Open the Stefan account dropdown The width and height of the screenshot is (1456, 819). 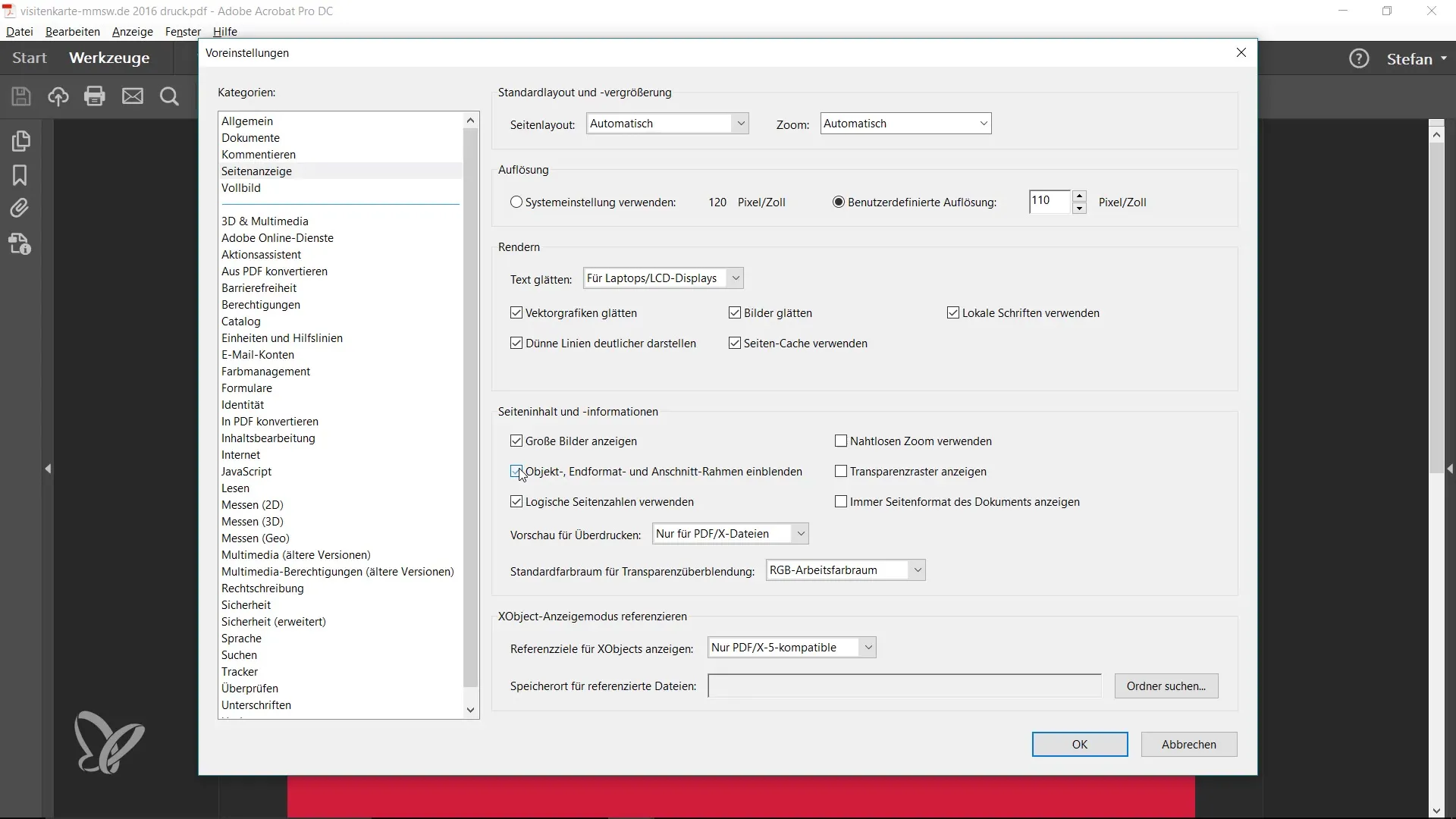(1417, 58)
